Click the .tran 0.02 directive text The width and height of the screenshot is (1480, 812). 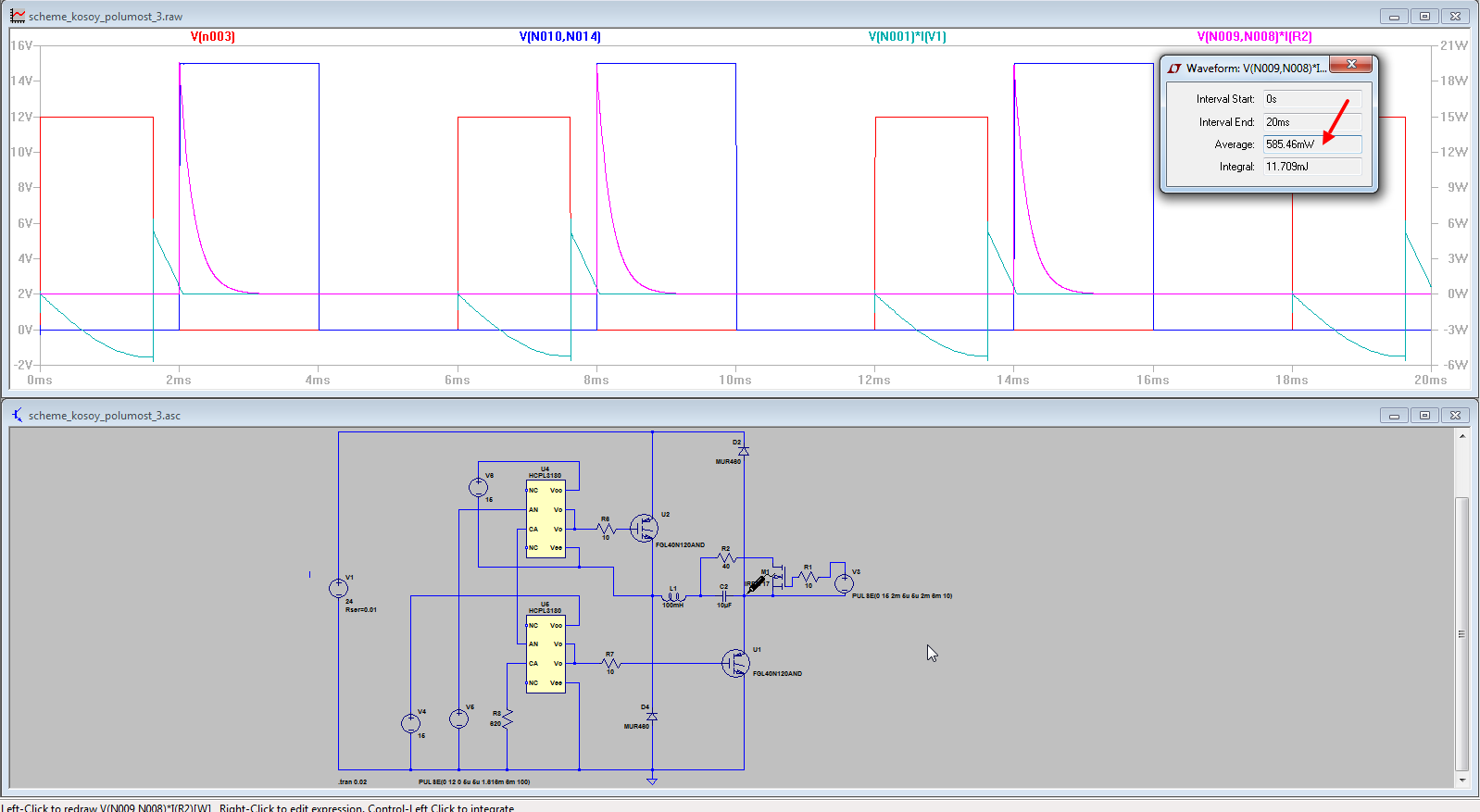[353, 781]
